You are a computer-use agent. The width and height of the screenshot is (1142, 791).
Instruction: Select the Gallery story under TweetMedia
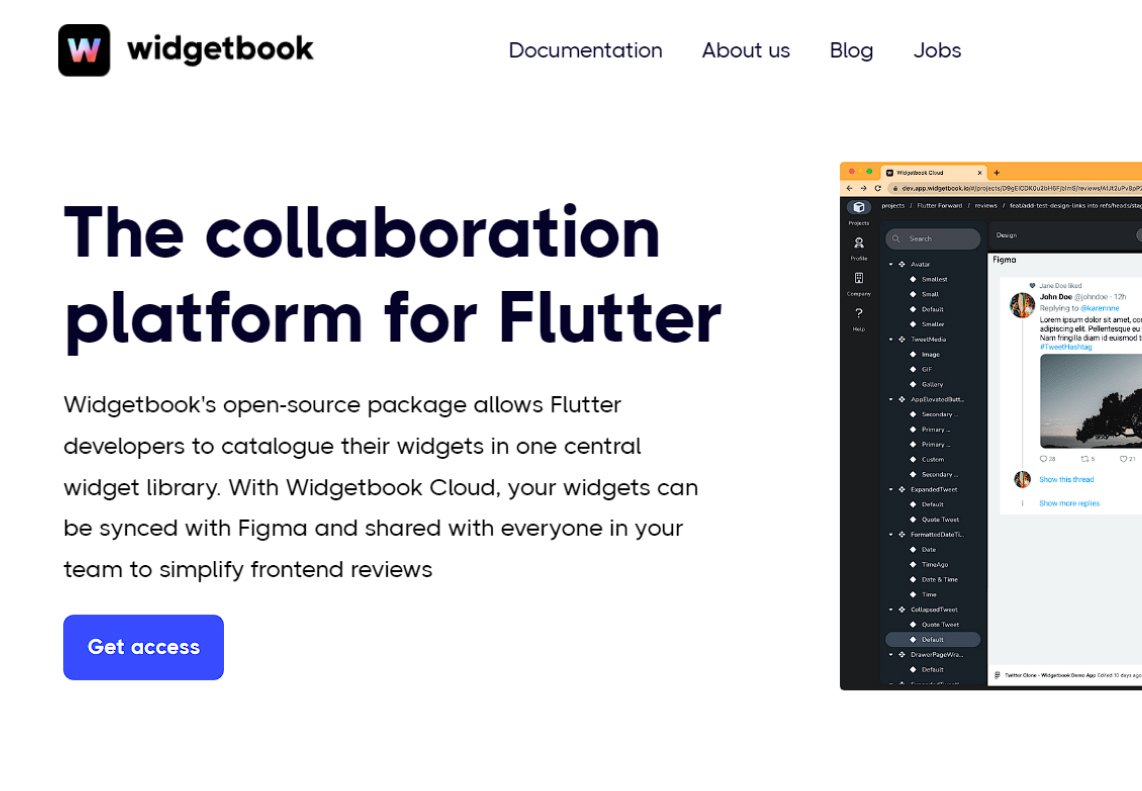[932, 385]
